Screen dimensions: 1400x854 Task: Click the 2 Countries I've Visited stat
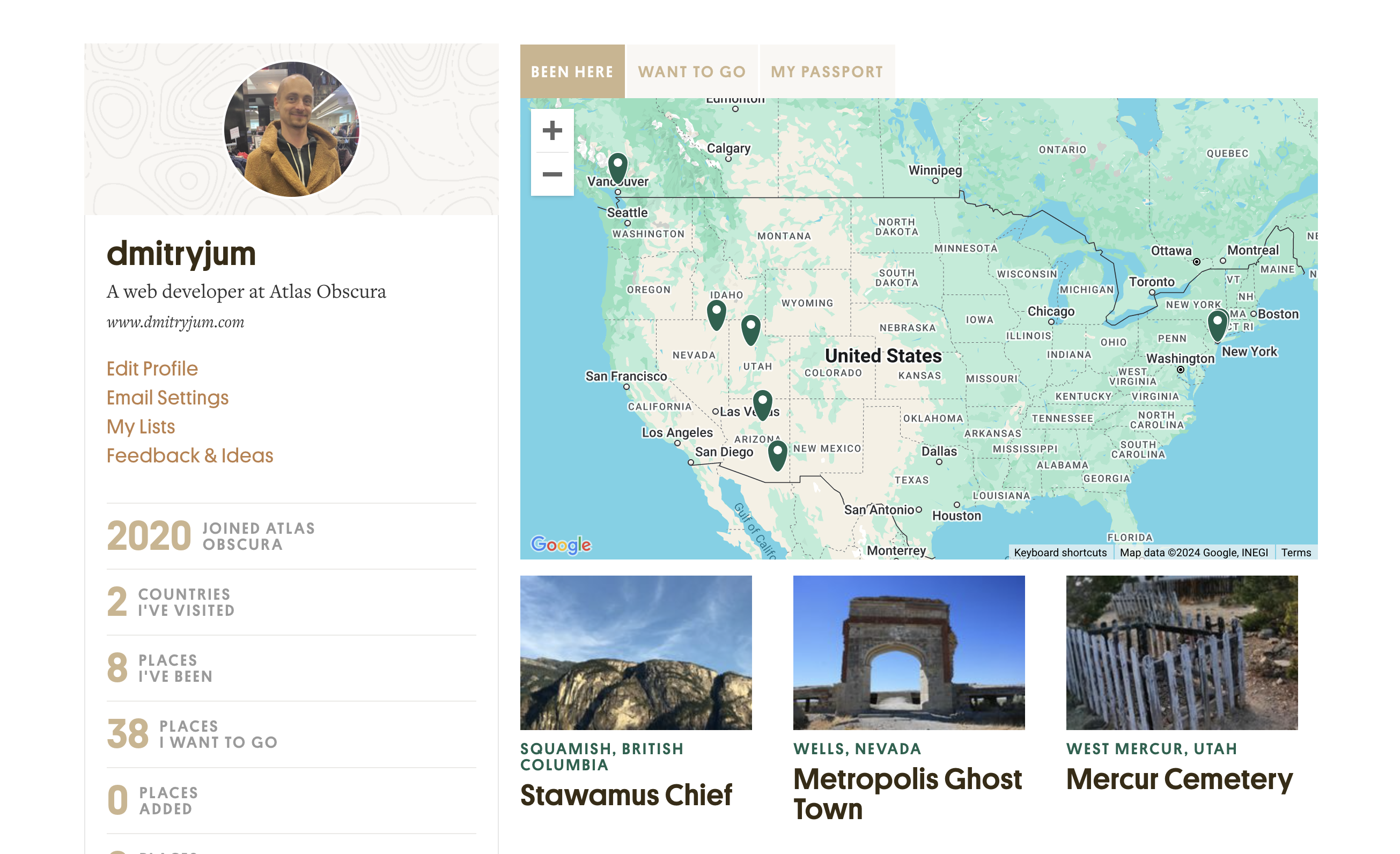tap(171, 602)
